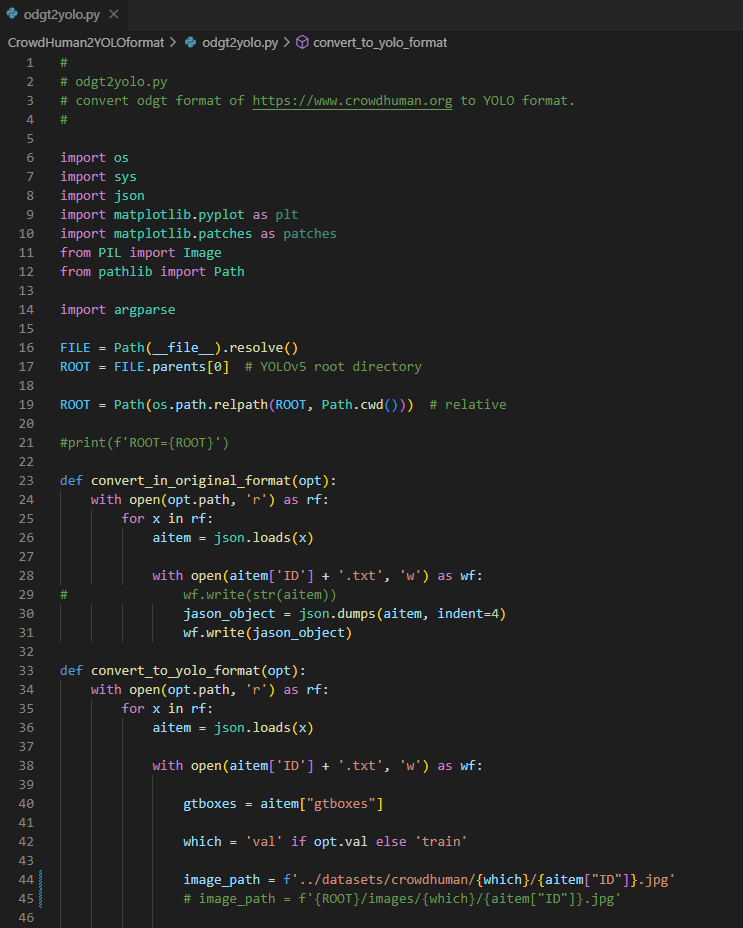Click line number 1 in the gutter

coord(30,63)
